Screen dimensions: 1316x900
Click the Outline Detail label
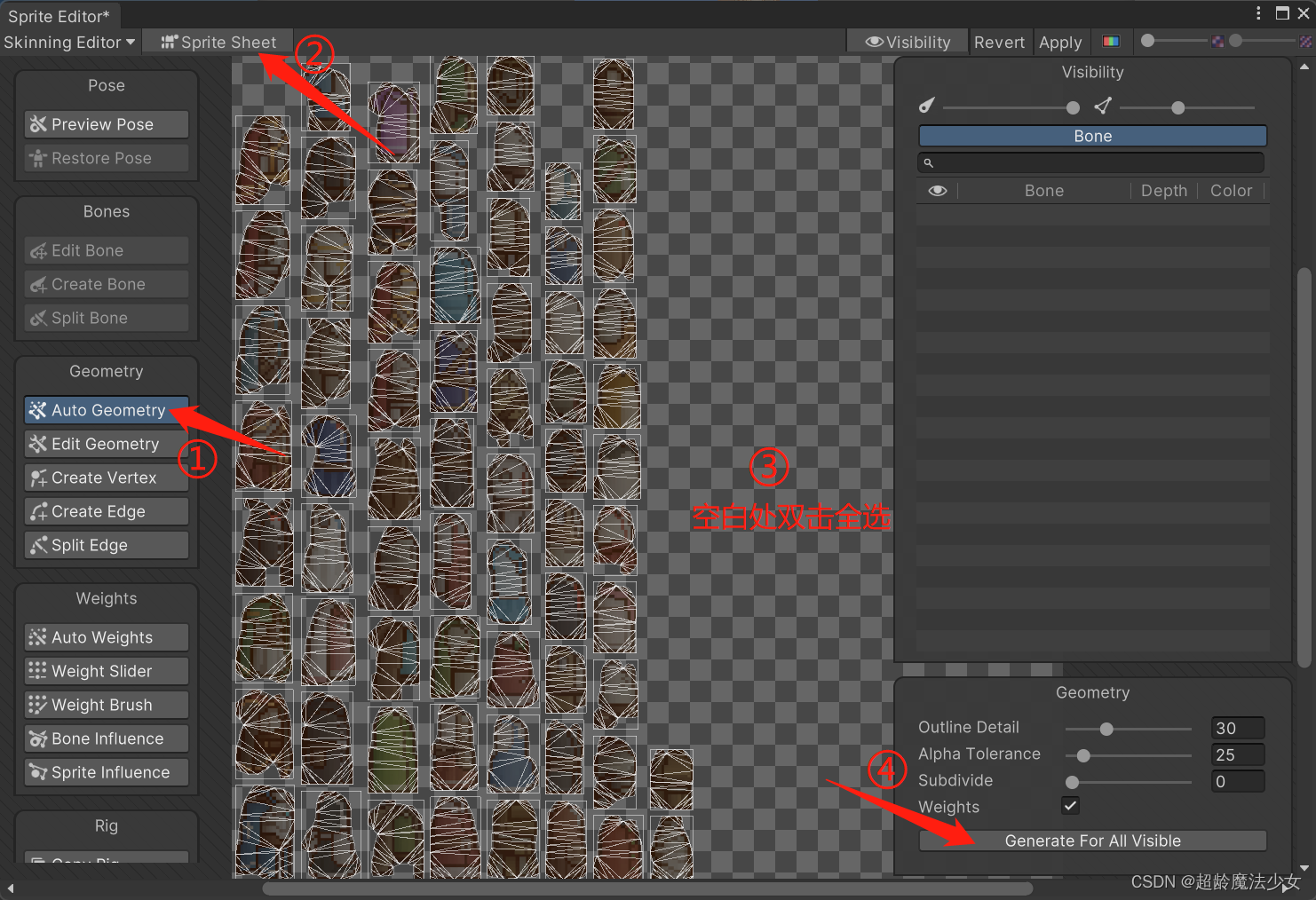click(x=969, y=727)
